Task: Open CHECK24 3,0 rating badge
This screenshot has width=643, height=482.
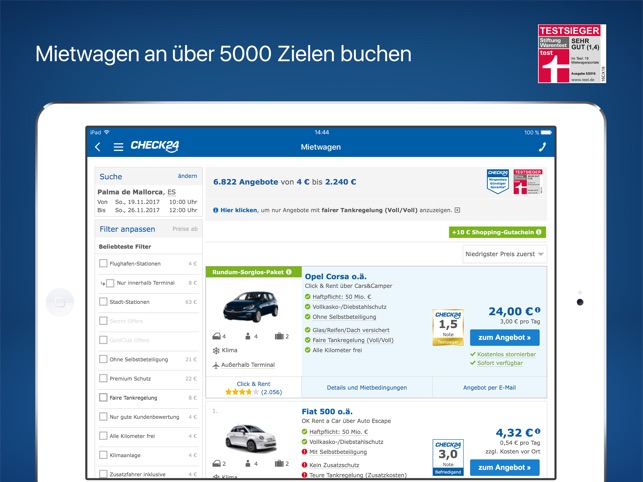Action: 448,457
